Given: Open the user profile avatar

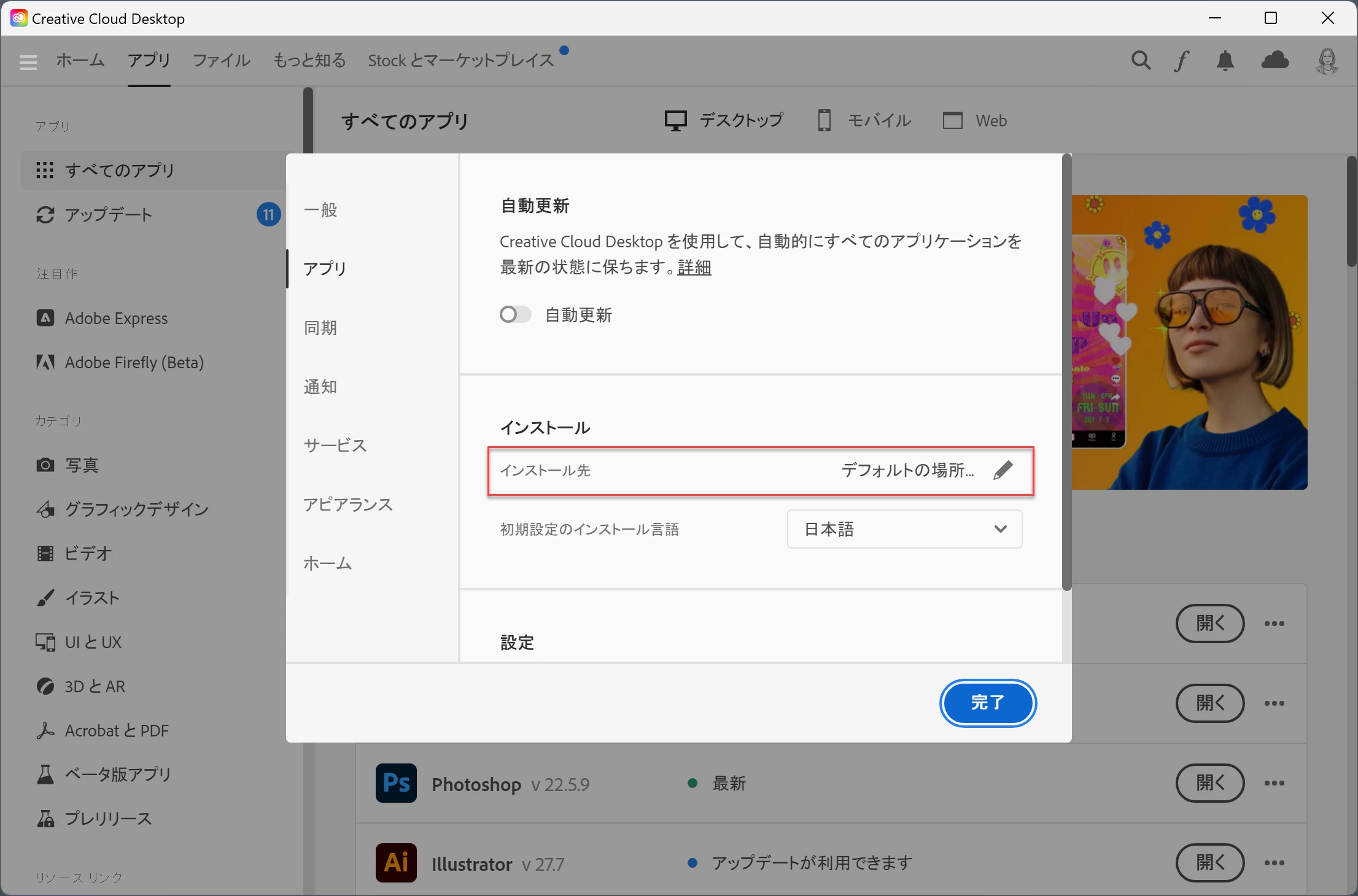Looking at the screenshot, I should click(1327, 61).
